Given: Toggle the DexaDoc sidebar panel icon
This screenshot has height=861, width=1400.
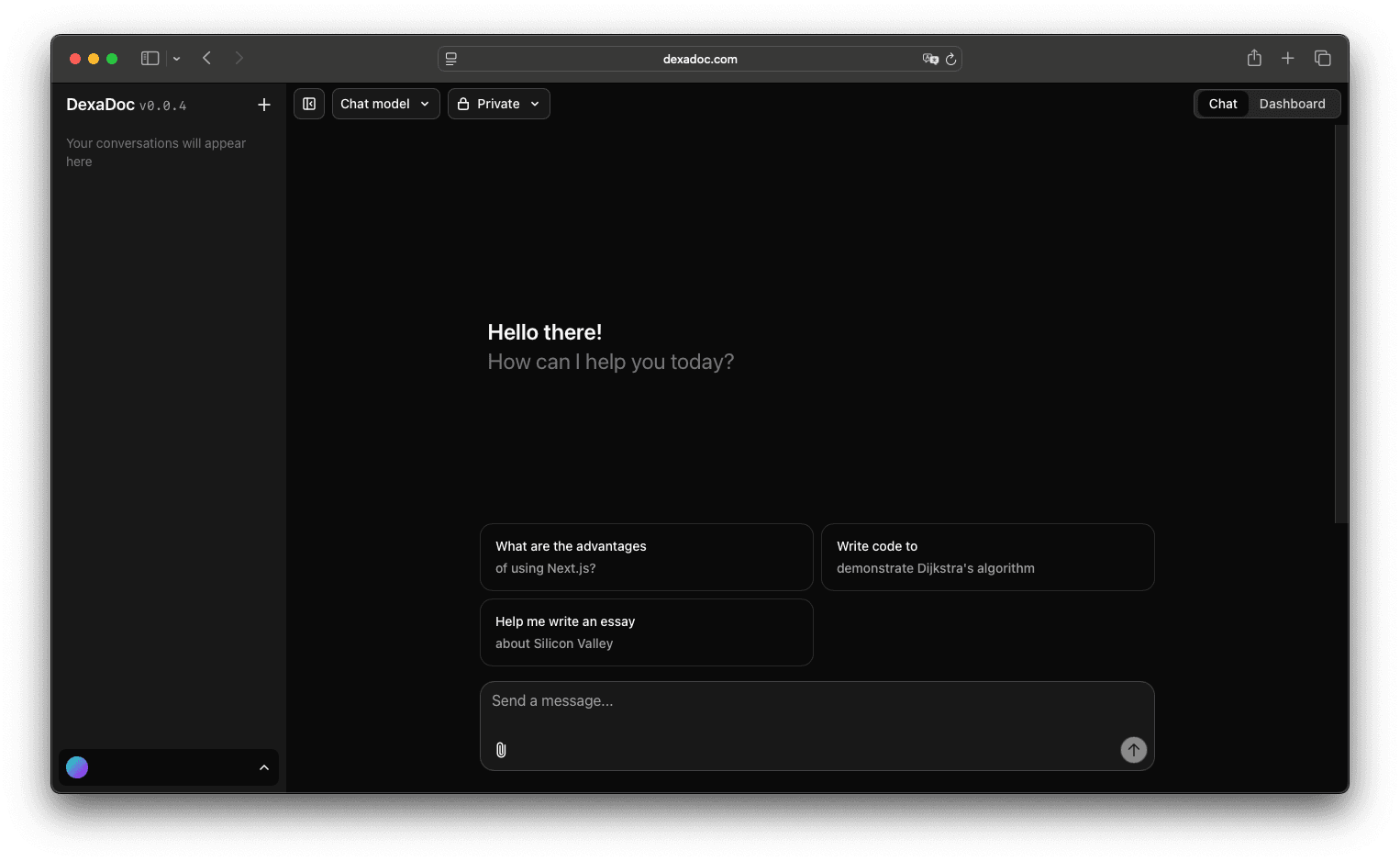Looking at the screenshot, I should [309, 104].
